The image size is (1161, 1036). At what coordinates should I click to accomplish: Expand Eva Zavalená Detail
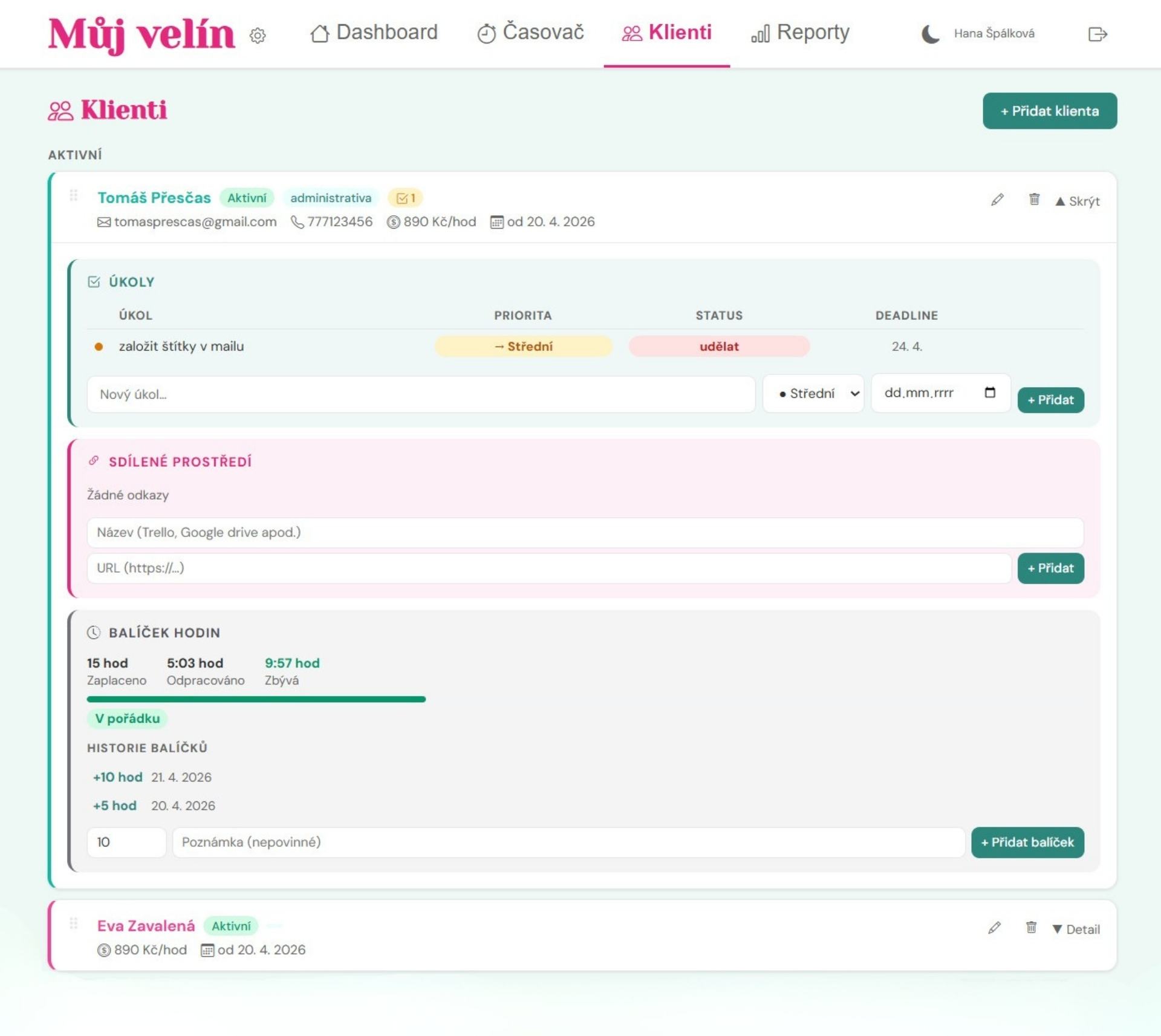[1076, 929]
